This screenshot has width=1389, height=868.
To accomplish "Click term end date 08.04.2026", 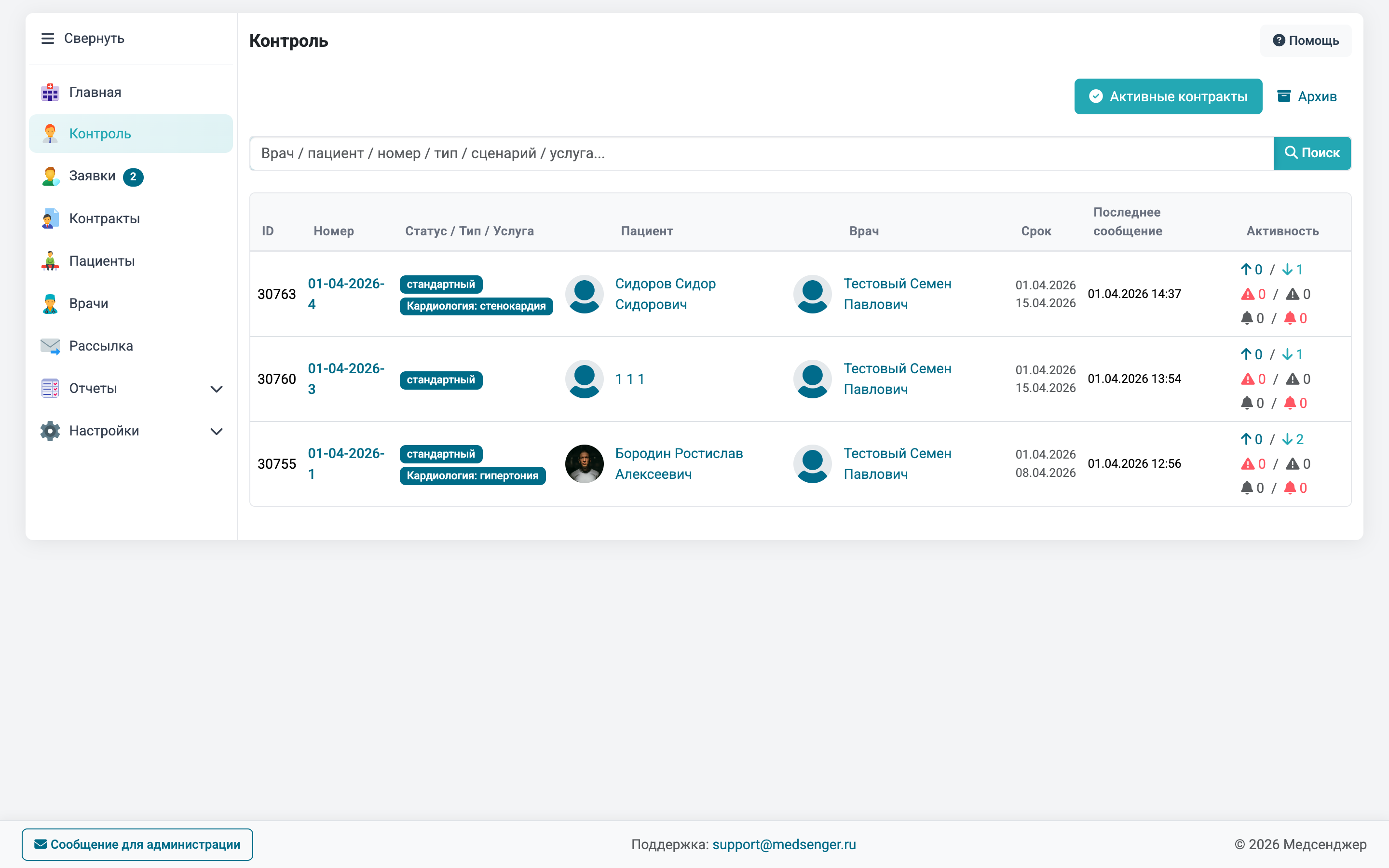I will click(x=1045, y=473).
